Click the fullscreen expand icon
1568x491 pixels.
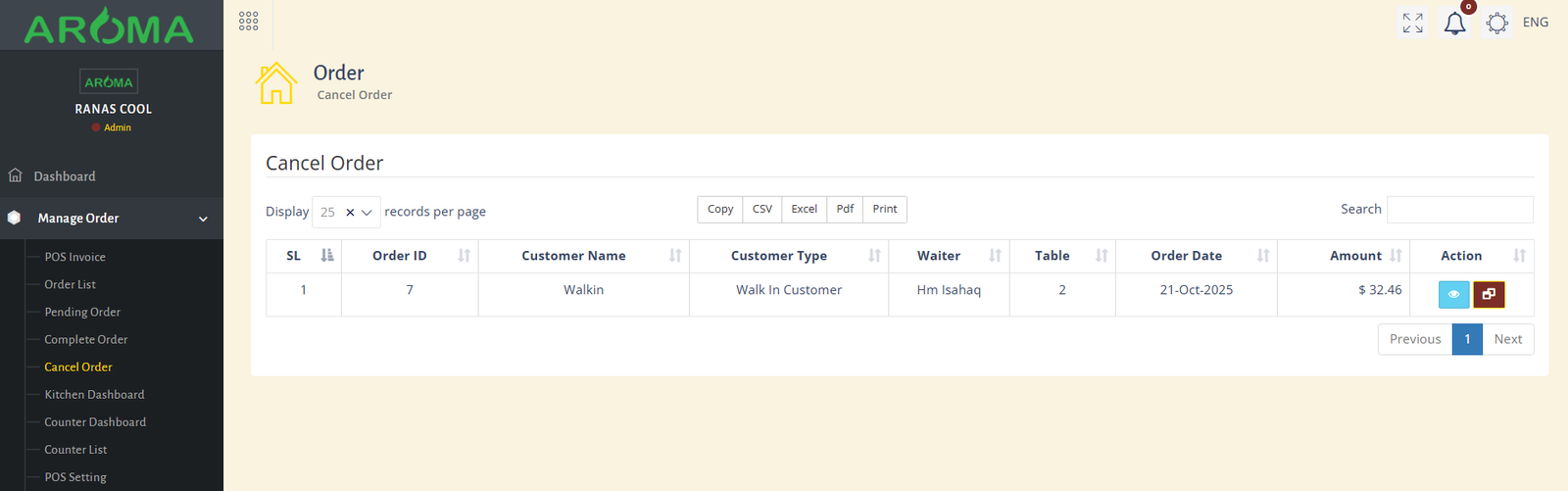tap(1412, 23)
